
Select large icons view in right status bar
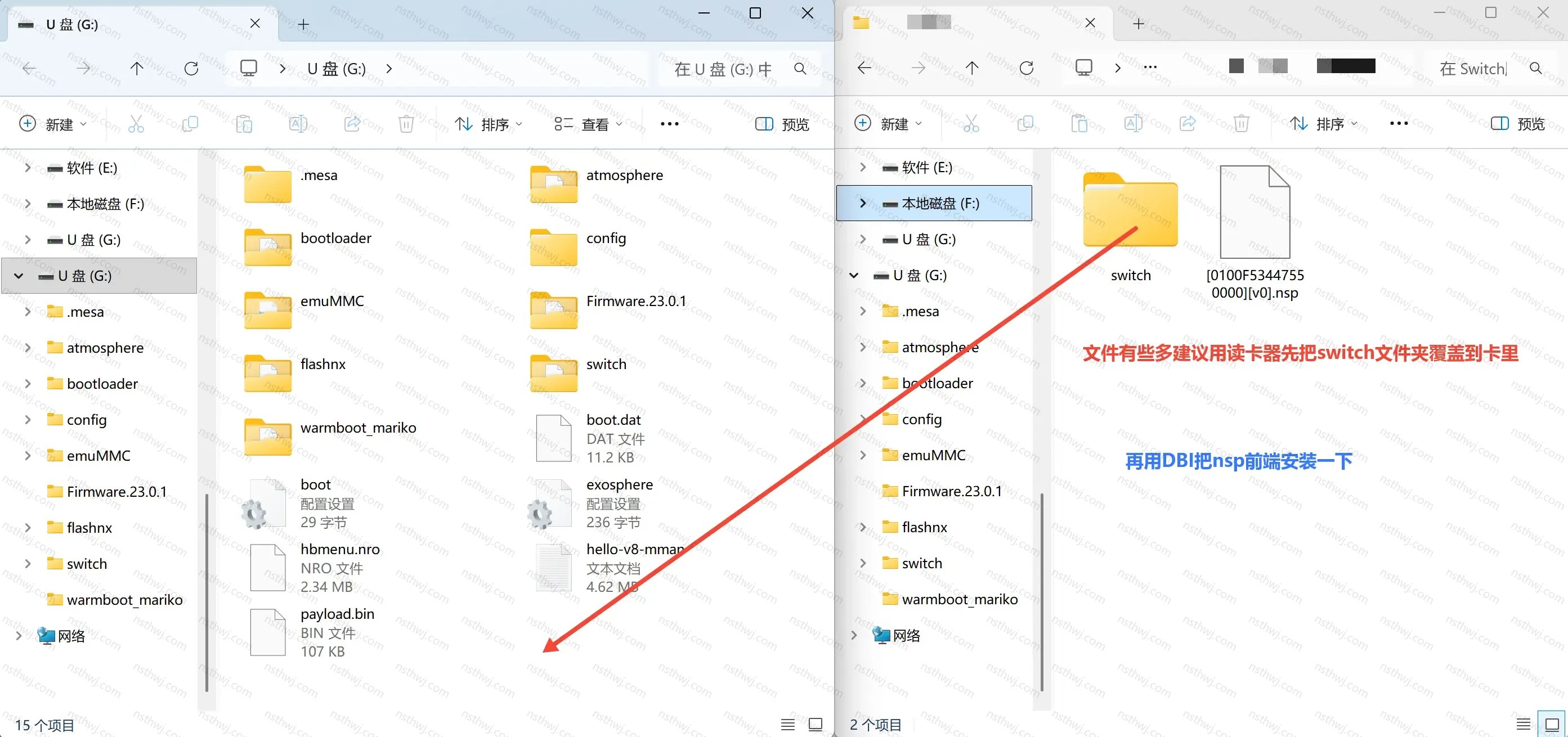tap(1552, 723)
